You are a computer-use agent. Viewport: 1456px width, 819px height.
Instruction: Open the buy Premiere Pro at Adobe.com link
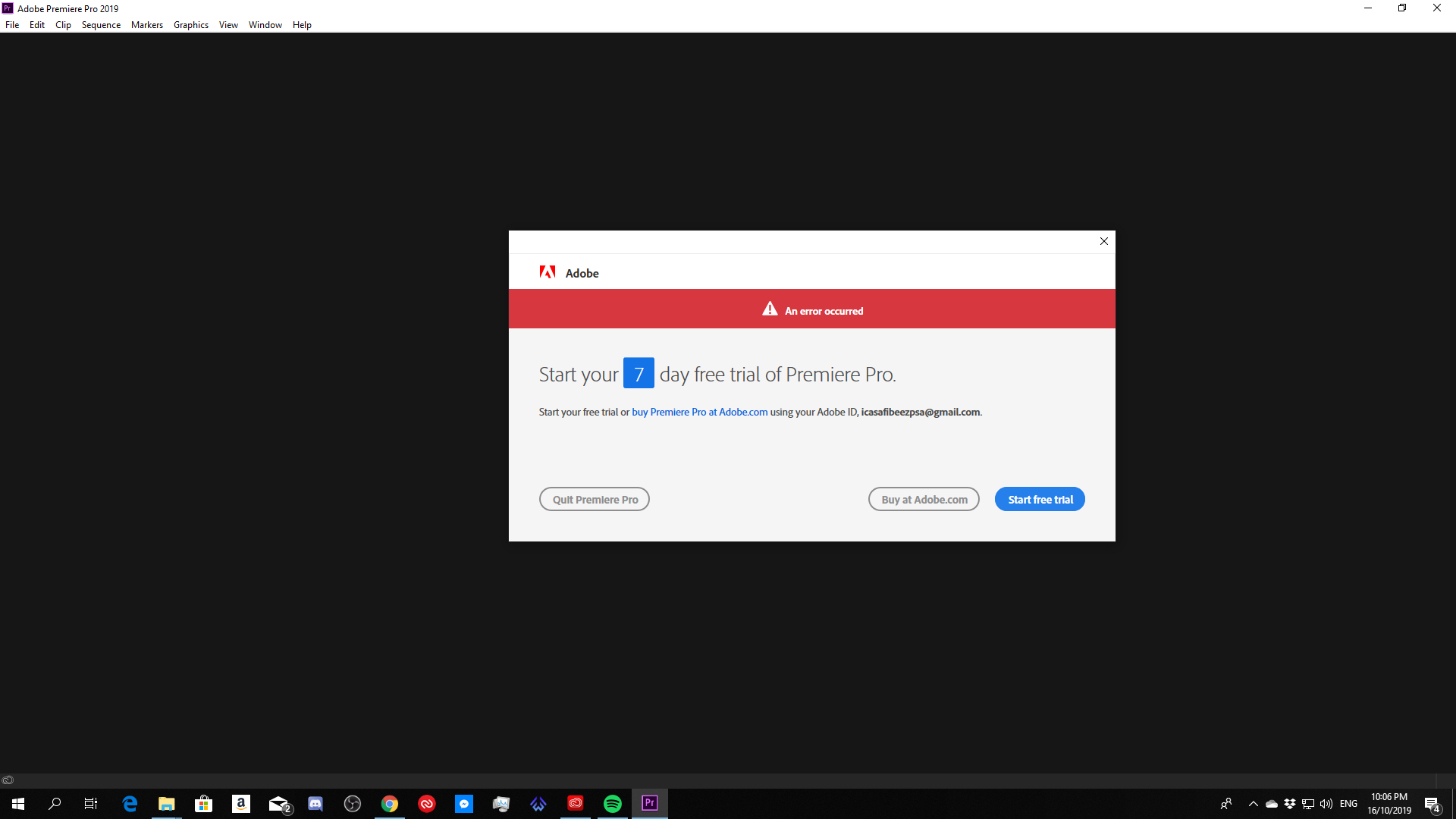699,412
